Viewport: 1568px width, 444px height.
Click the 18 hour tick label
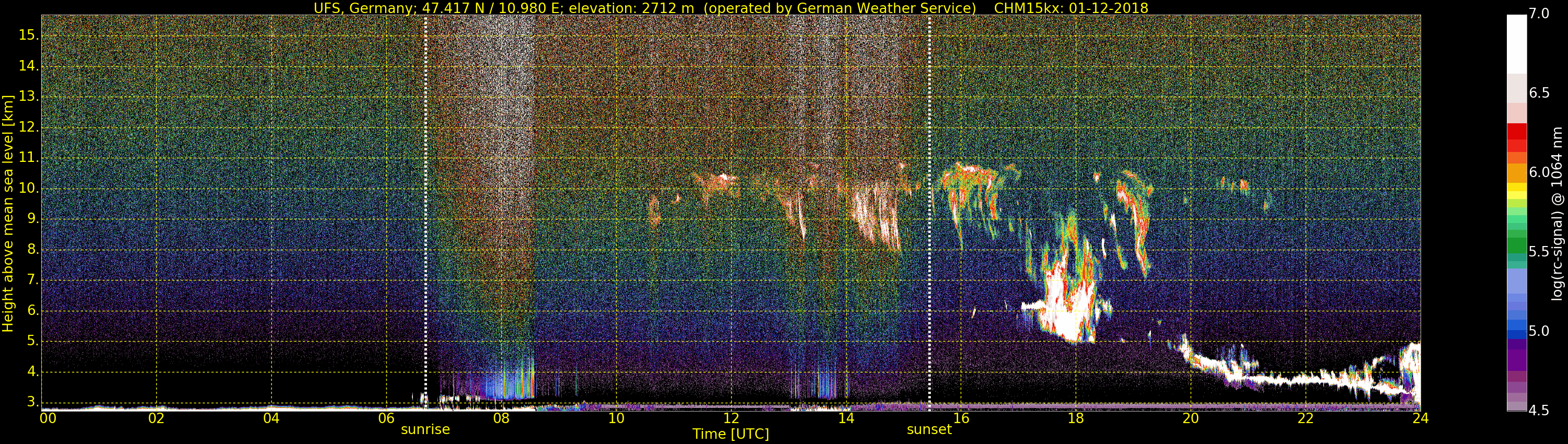tap(1076, 418)
